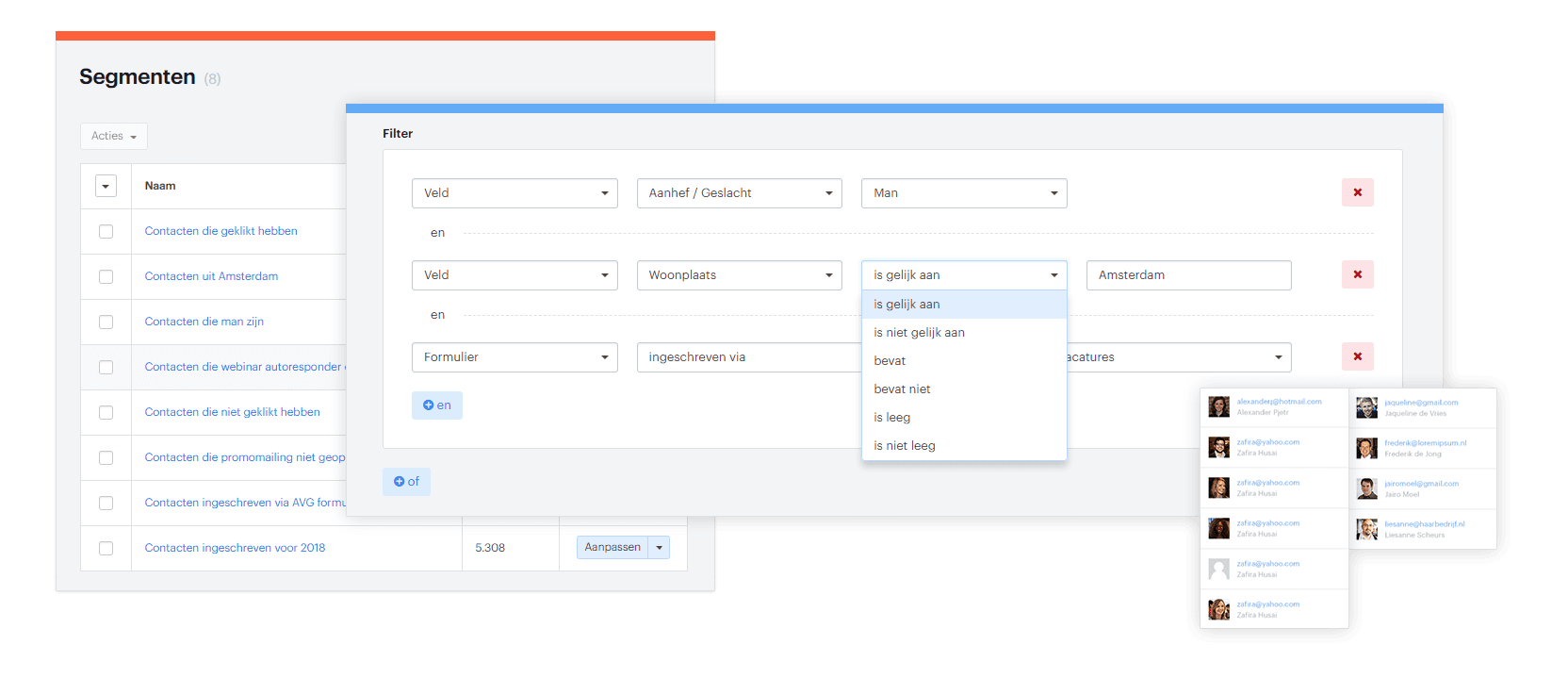1568x678 pixels.
Task: Tick checkbox for 'Contacten die niet geklikt hebben'
Action: click(x=106, y=413)
